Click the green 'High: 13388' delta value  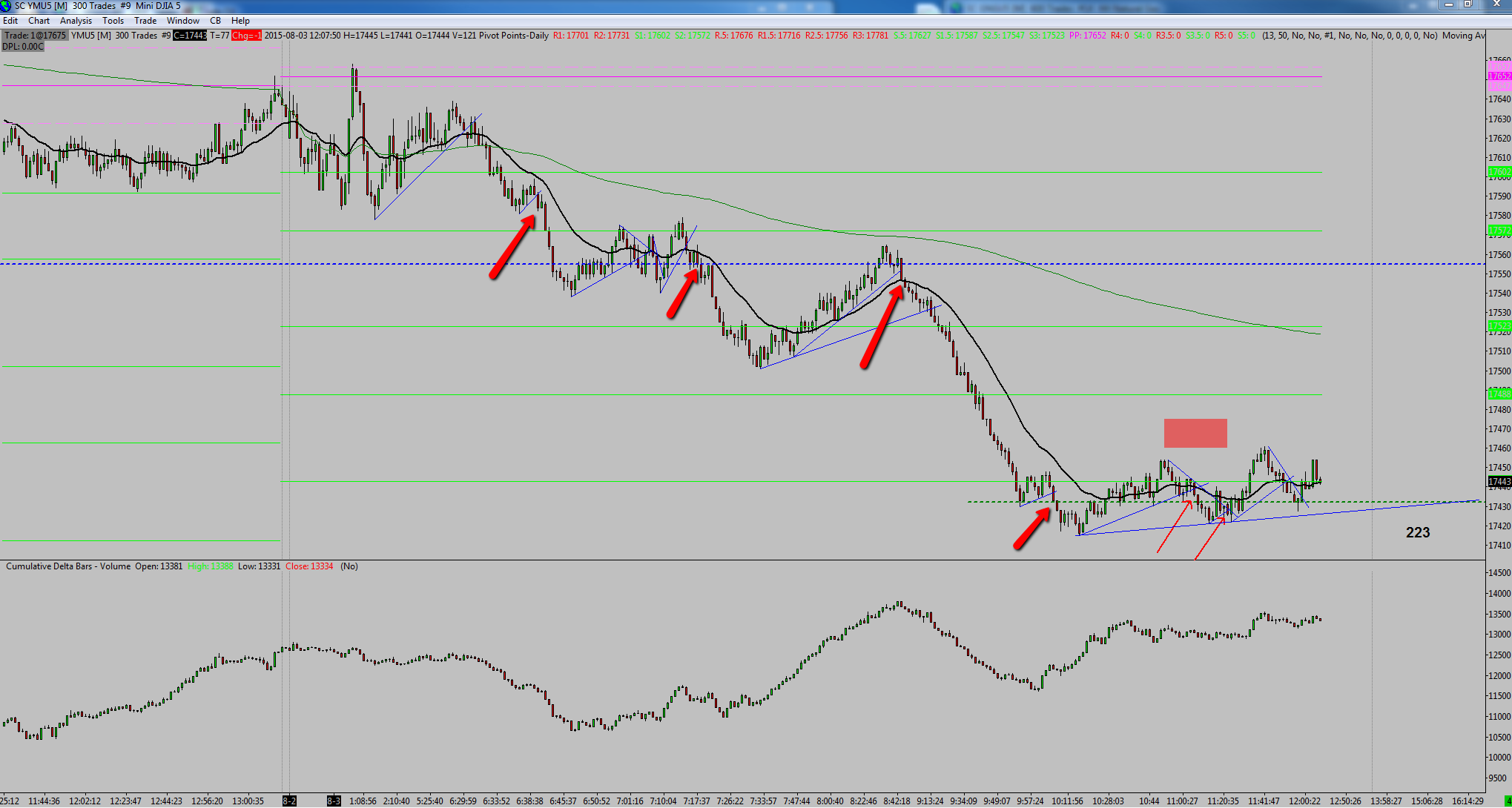pyautogui.click(x=211, y=566)
